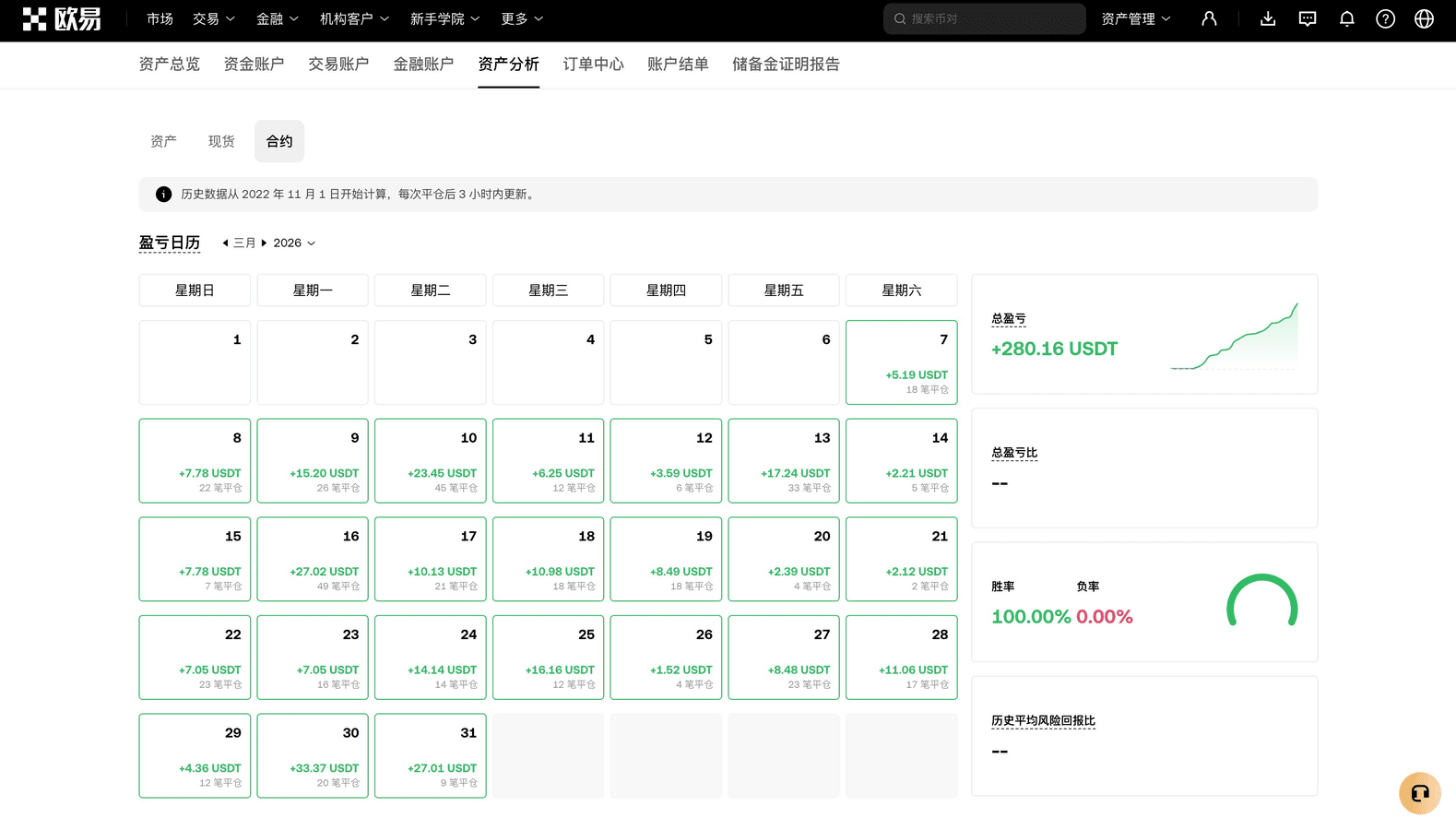Open the customer support headset button
The width and height of the screenshot is (1456, 830).
[1420, 793]
